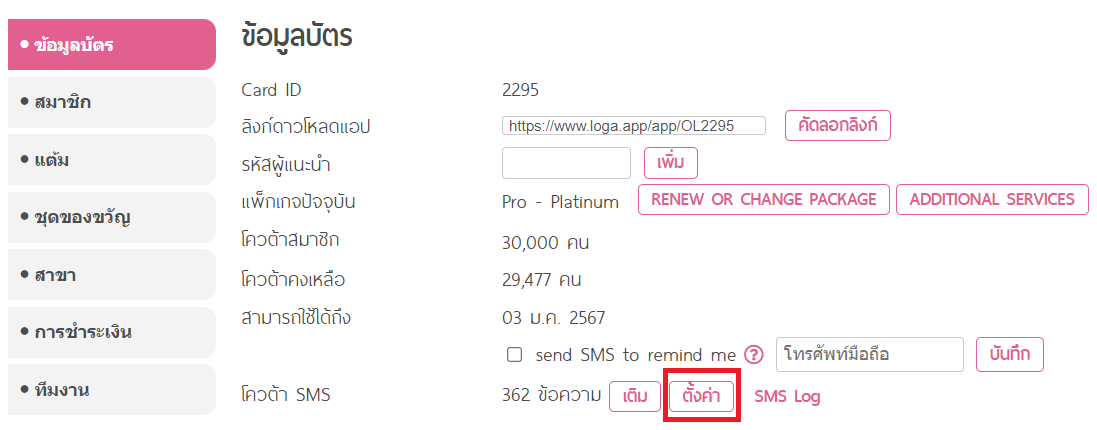Enable send SMS to remind me checkbox
Image resolution: width=1097 pixels, height=430 pixels.
click(x=514, y=355)
